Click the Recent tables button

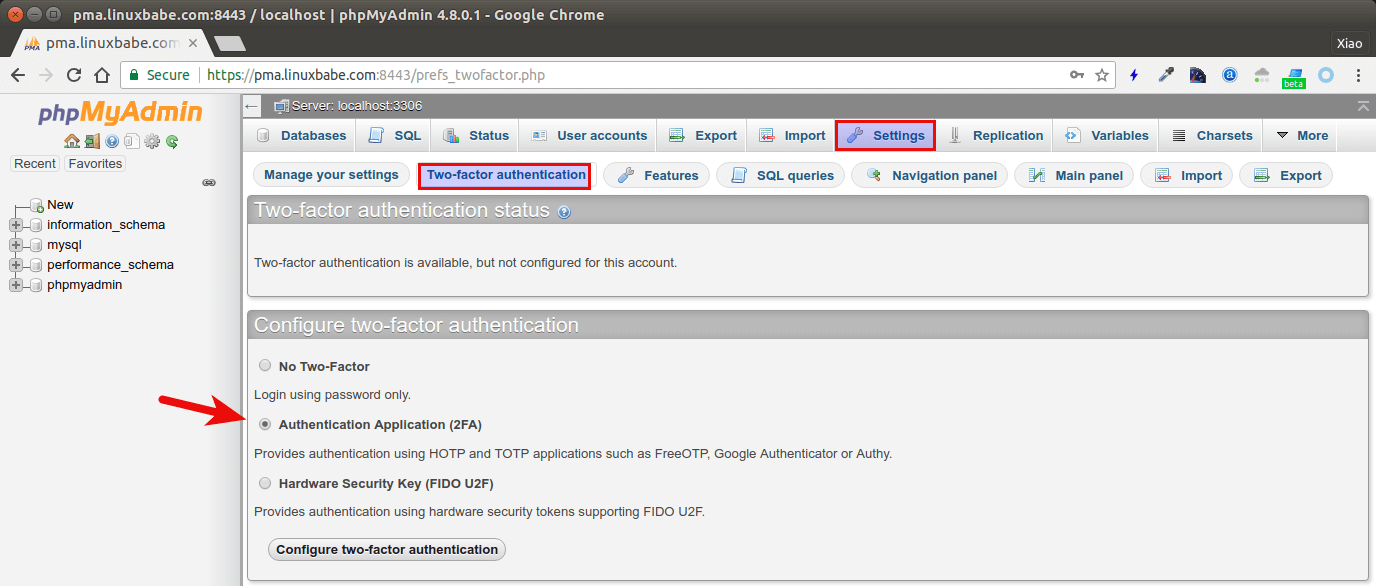(35, 164)
